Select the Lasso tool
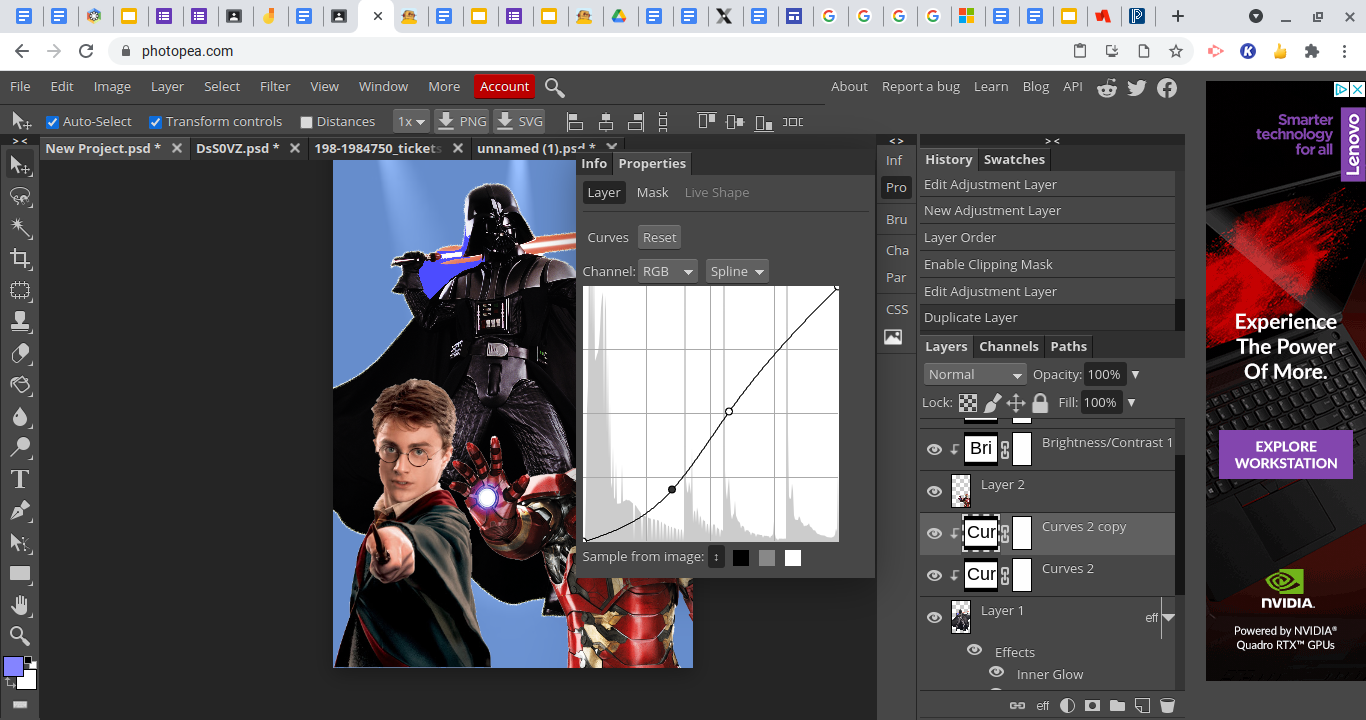 click(x=20, y=196)
